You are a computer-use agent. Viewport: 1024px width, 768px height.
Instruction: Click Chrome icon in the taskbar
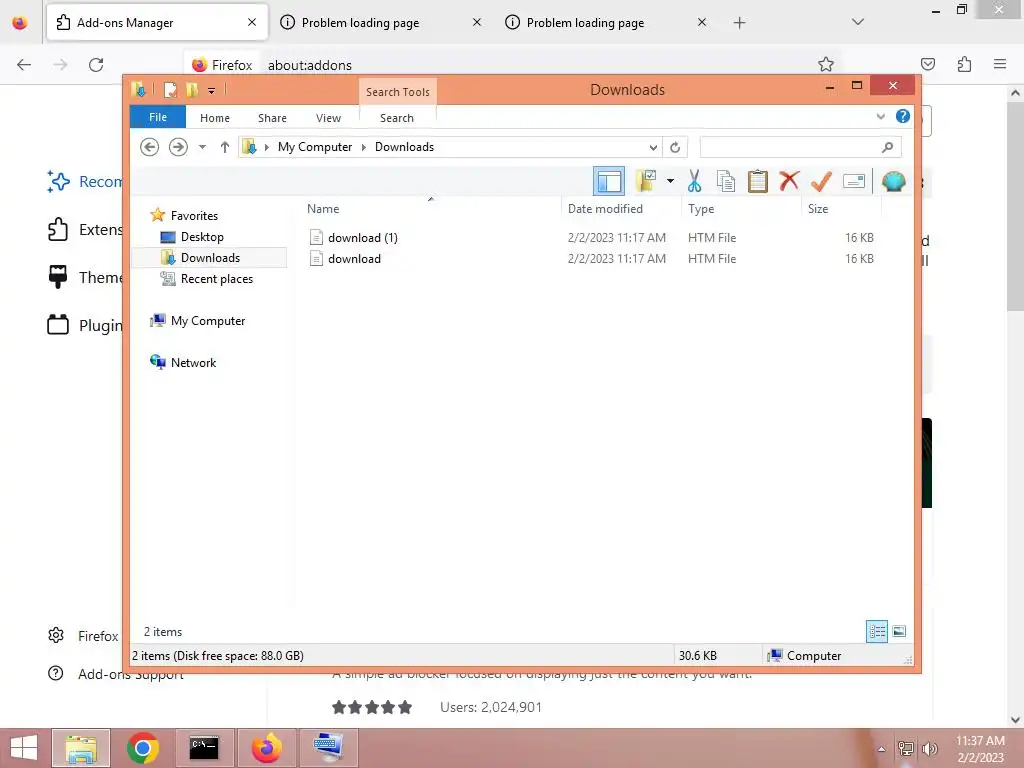[x=143, y=748]
